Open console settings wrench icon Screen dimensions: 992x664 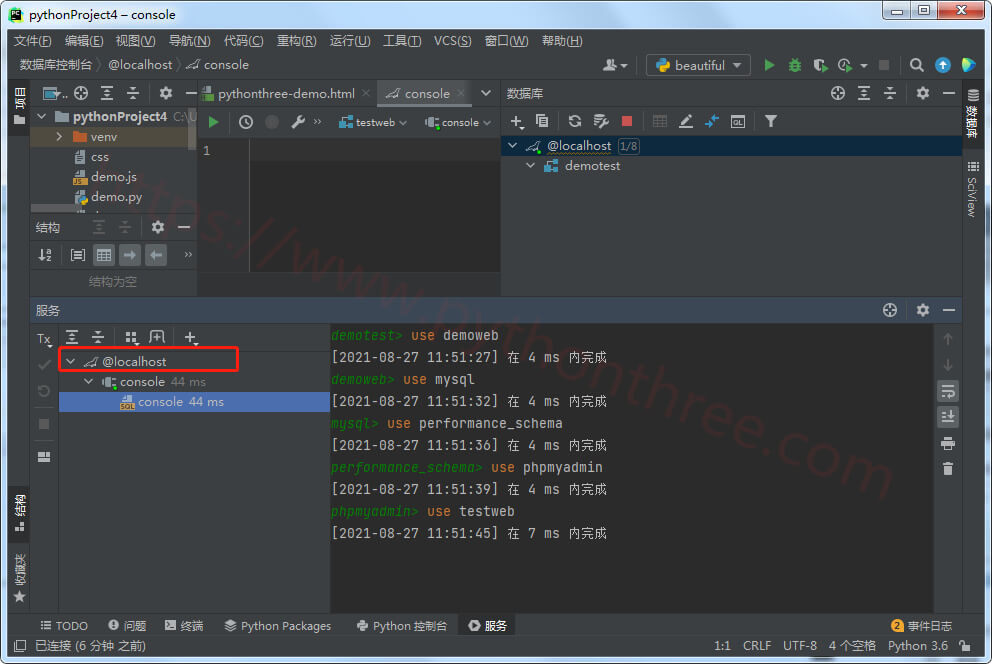[297, 122]
